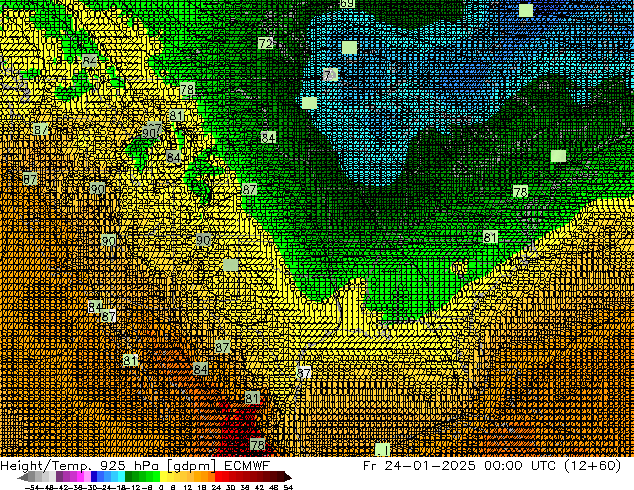Viewport: 634px width, 490px height.
Task: Click the "(12+60)" forecast offset text
Action: [592, 466]
